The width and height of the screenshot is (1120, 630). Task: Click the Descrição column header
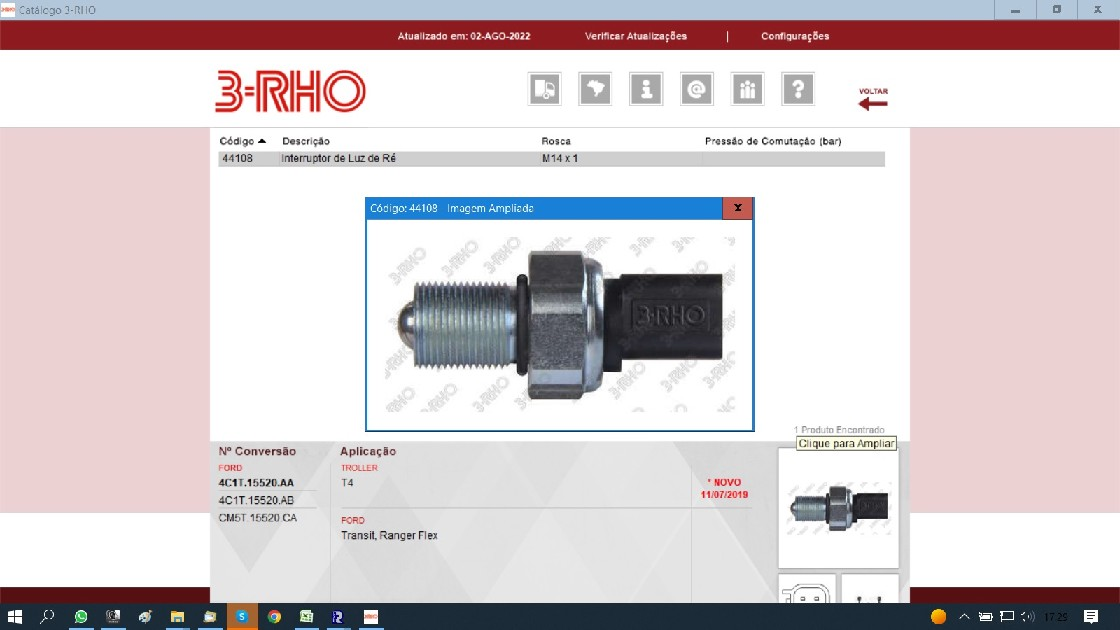(306, 141)
